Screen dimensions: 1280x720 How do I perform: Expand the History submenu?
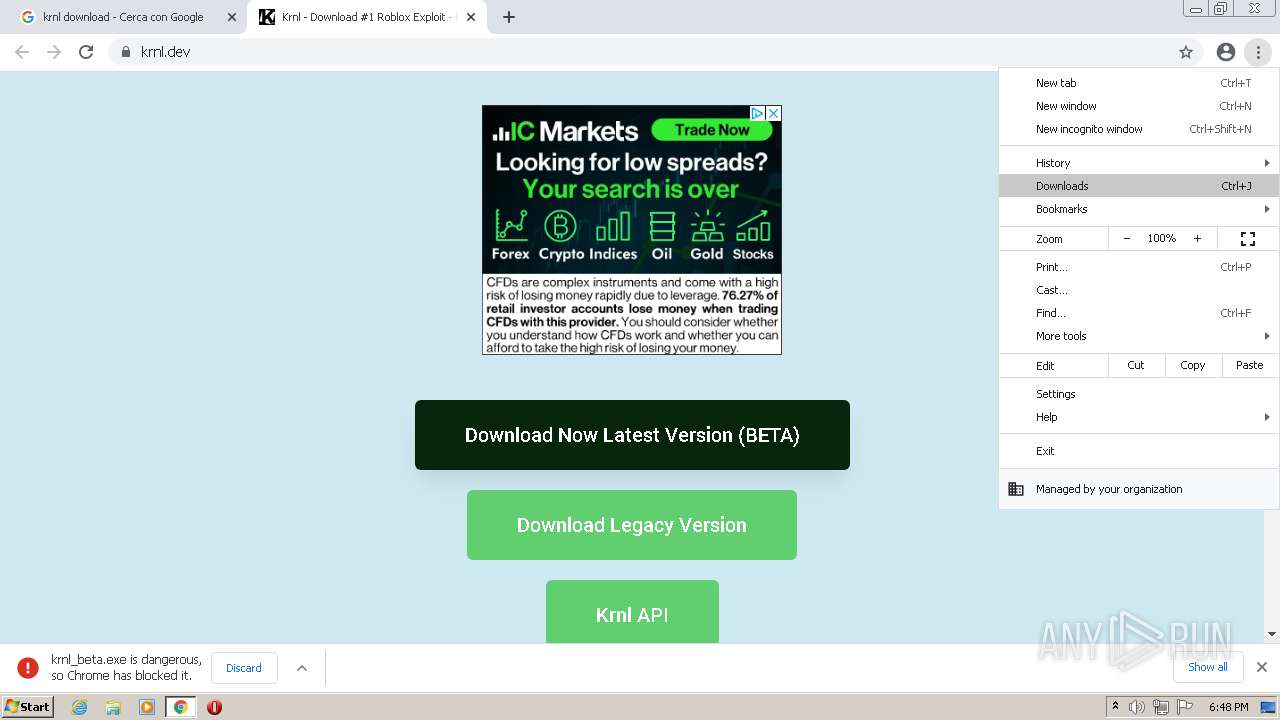1139,163
